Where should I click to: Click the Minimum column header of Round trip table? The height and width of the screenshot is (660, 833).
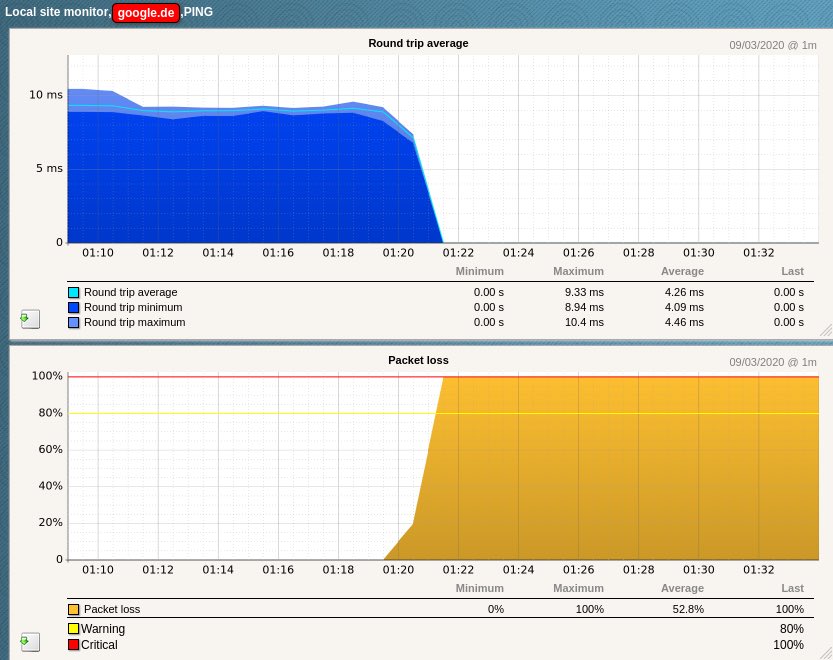pos(479,271)
